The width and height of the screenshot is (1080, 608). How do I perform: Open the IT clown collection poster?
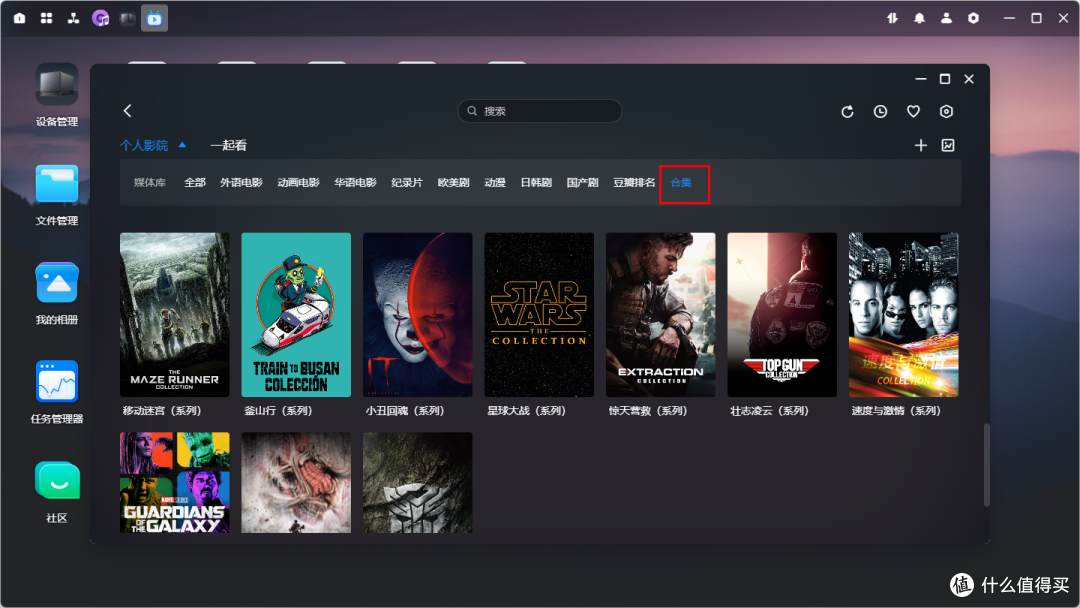(x=417, y=315)
